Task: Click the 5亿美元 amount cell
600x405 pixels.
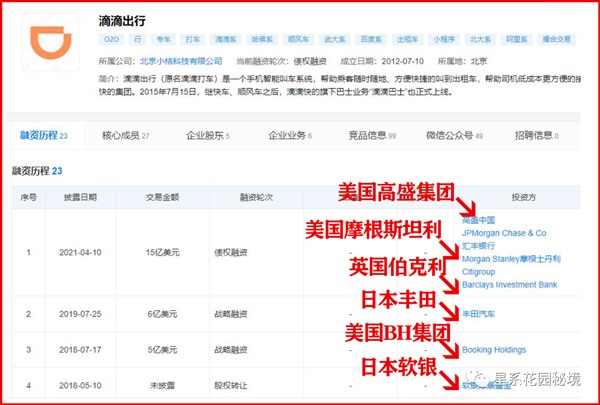Action: [x=163, y=350]
